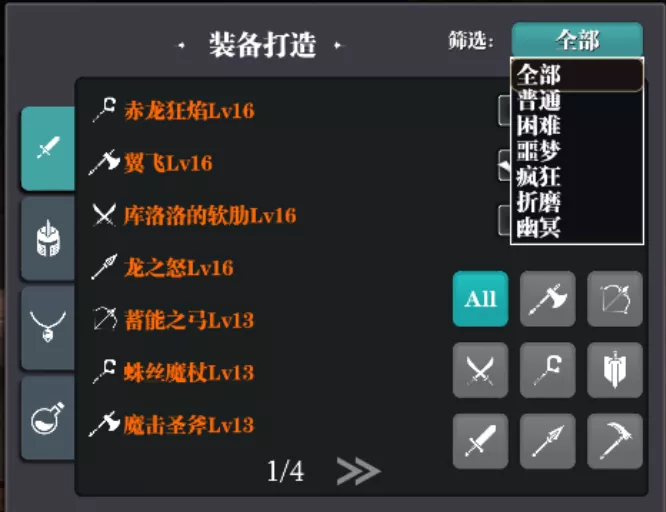
Task: Filter by spear weapon icon
Action: click(547, 441)
